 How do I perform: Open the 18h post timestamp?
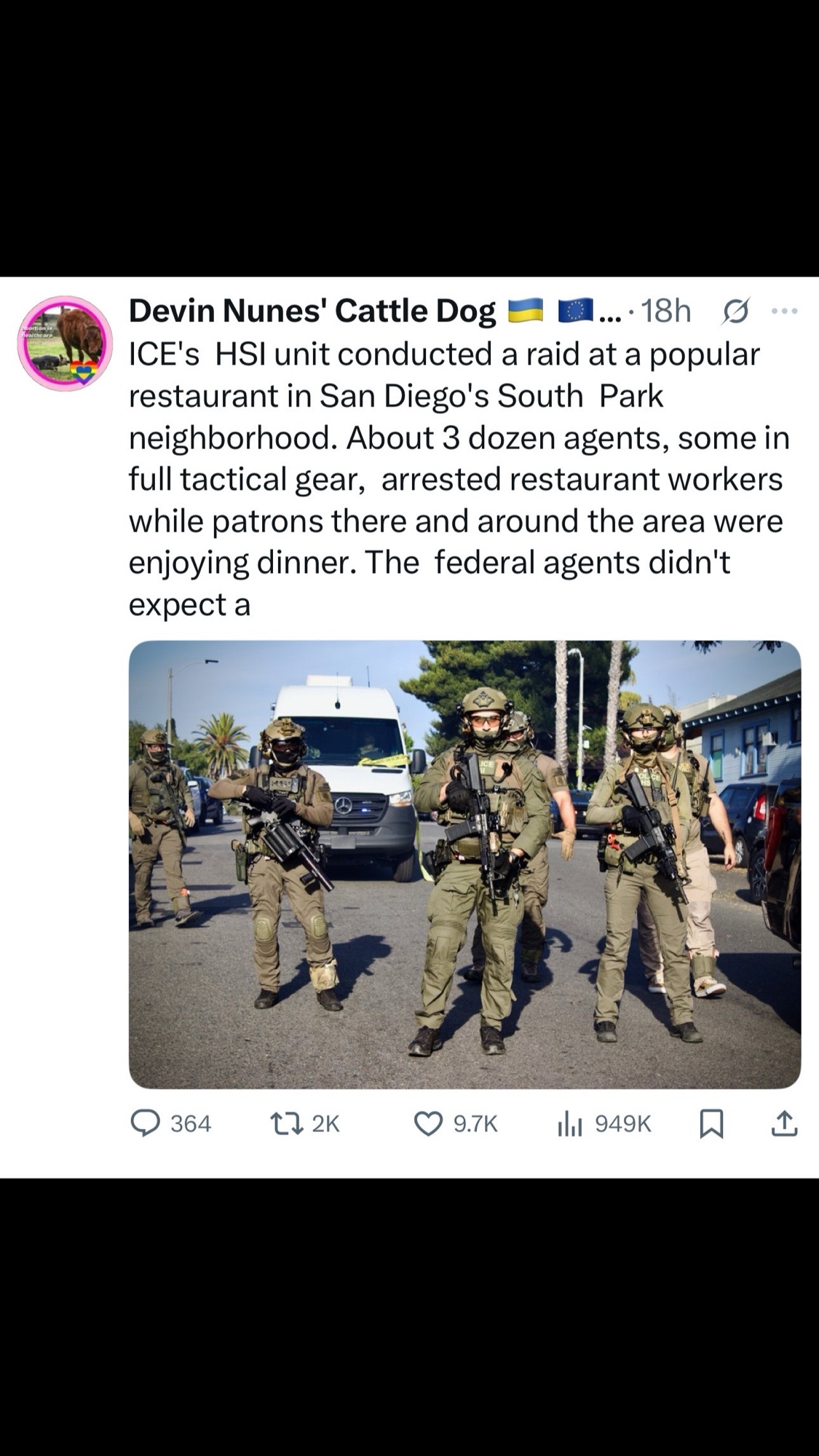(665, 311)
